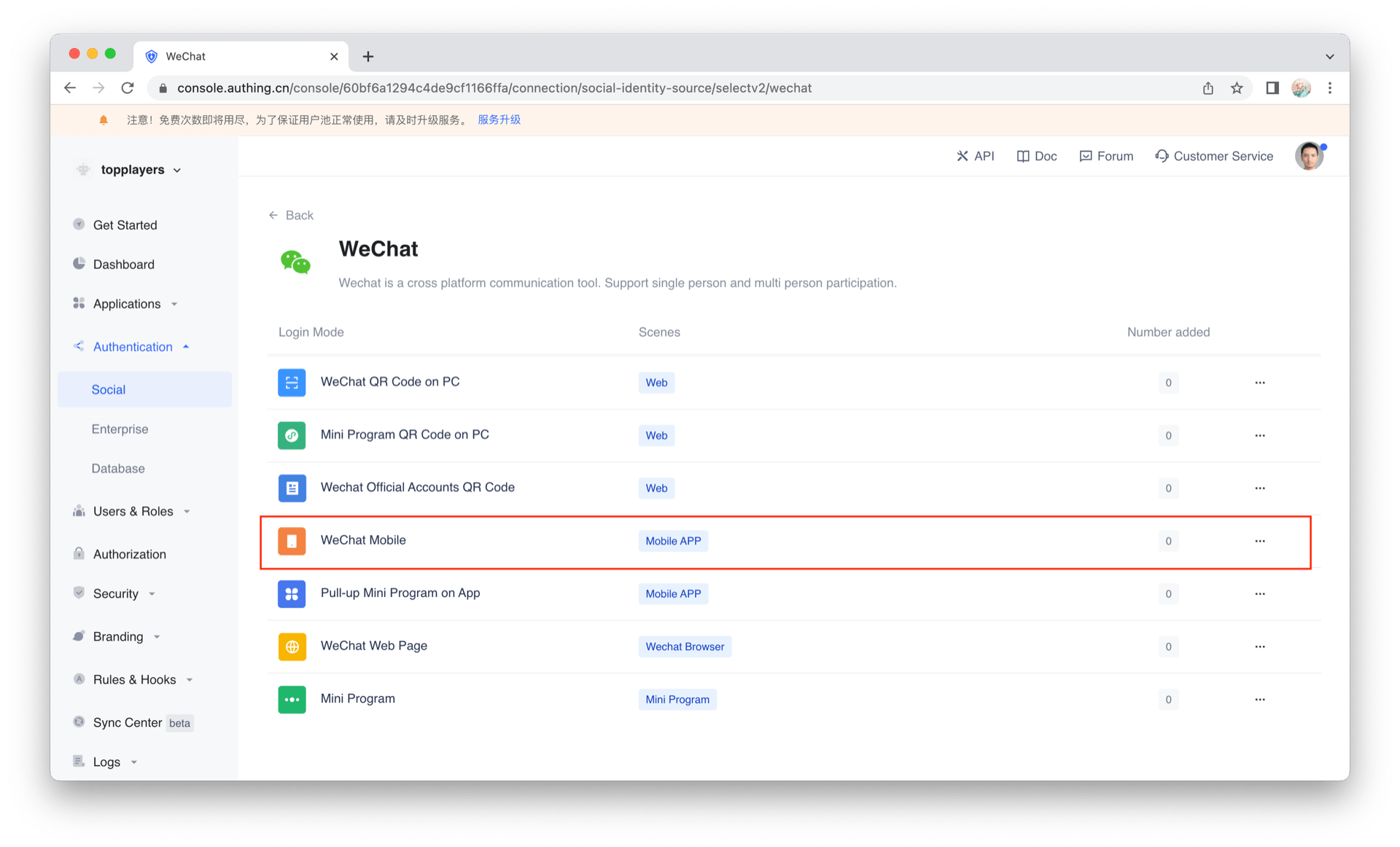Click the Wechat Official Accounts QR Code icon

292,488
